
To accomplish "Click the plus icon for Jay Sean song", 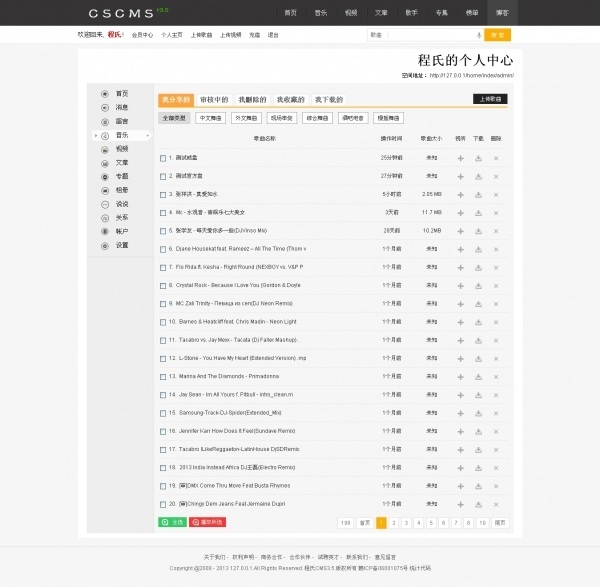I will [x=460, y=395].
